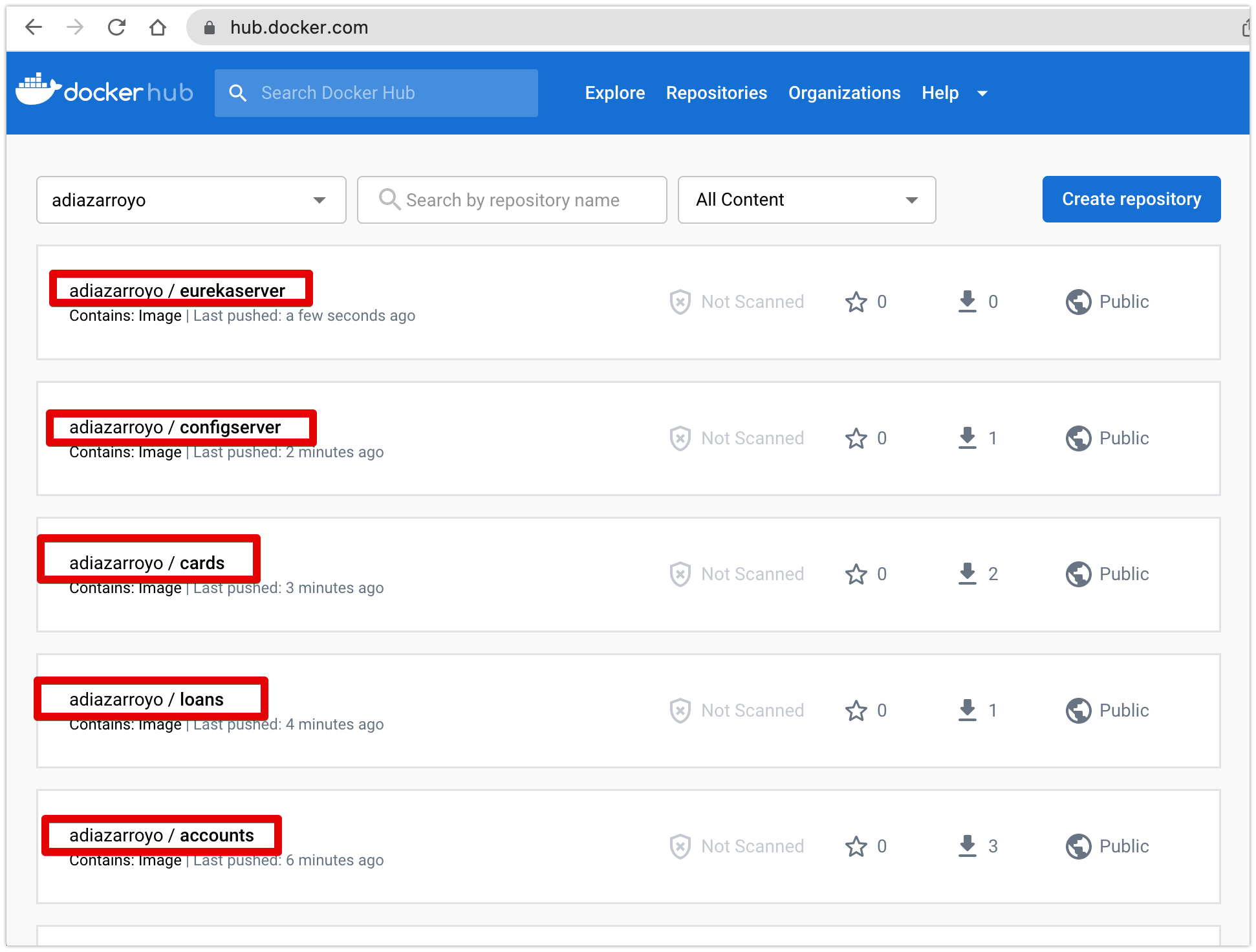Click the Not Scanned shield icon for loans
Image resolution: width=1256 pixels, height=952 pixels.
[x=680, y=711]
